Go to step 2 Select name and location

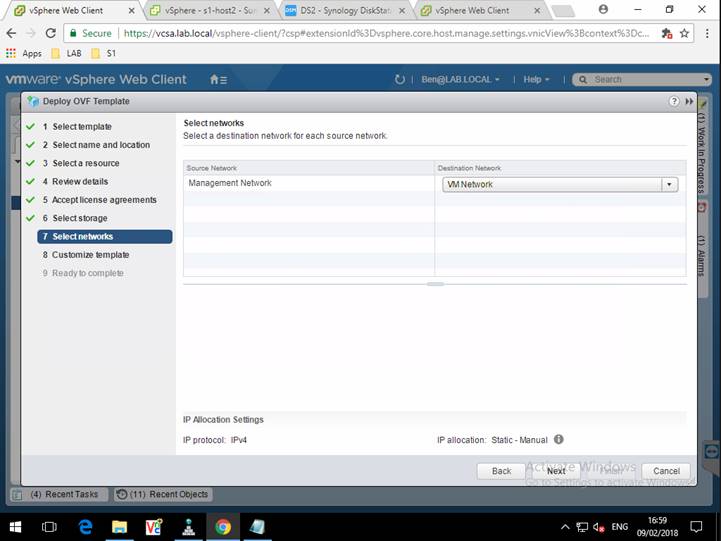pos(96,145)
